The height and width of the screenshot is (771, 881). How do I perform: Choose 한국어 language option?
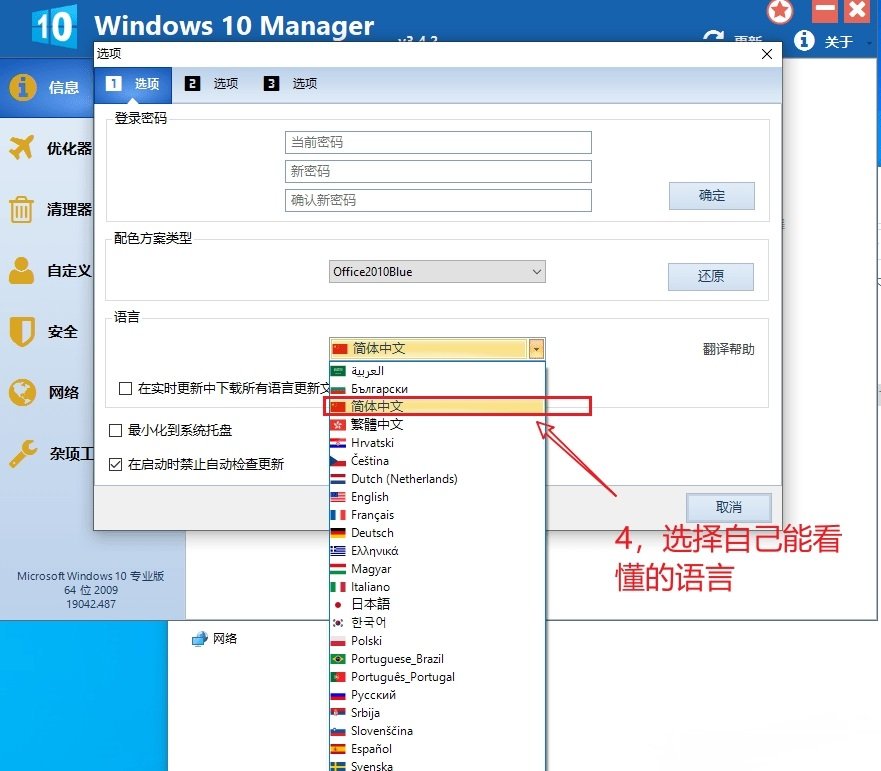(x=437, y=623)
